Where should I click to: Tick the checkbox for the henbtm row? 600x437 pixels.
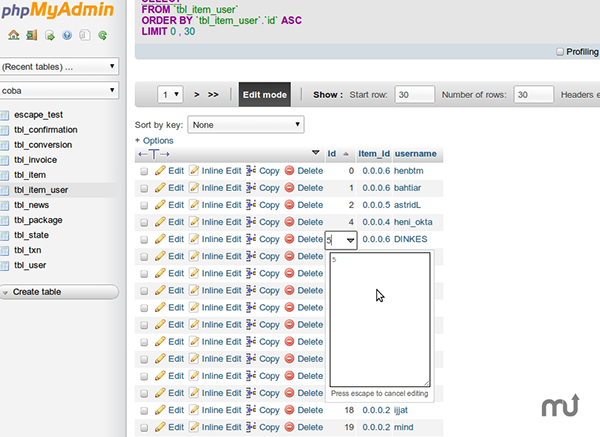[x=144, y=172]
